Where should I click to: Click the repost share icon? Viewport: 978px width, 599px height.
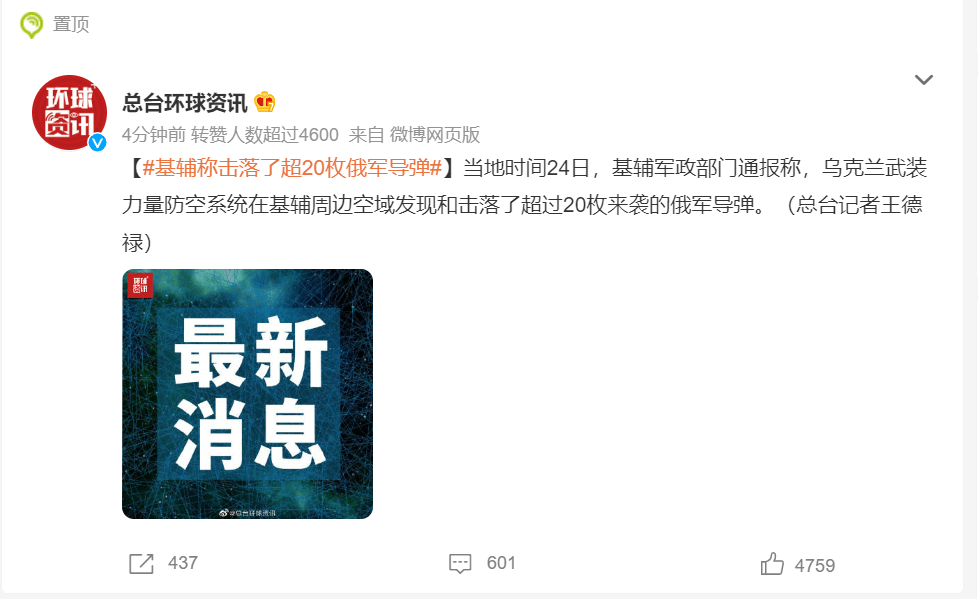(142, 563)
